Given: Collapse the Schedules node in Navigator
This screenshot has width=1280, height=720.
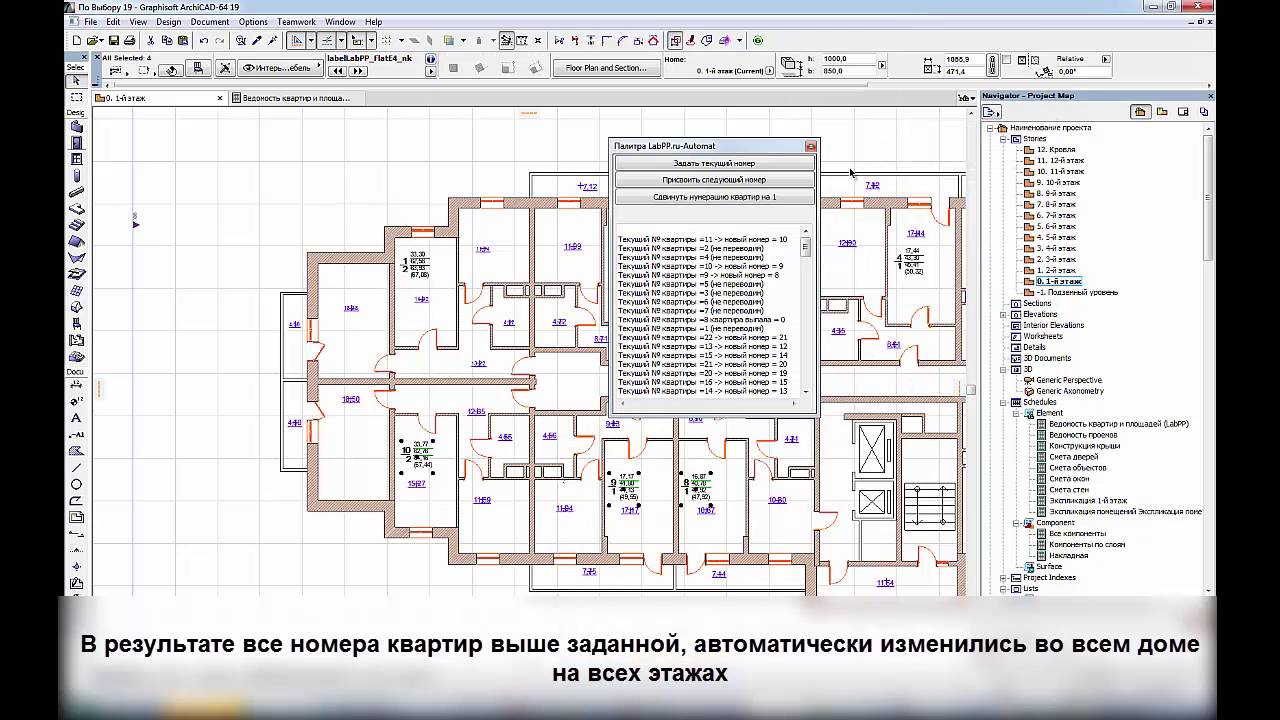Looking at the screenshot, I should [x=1003, y=402].
